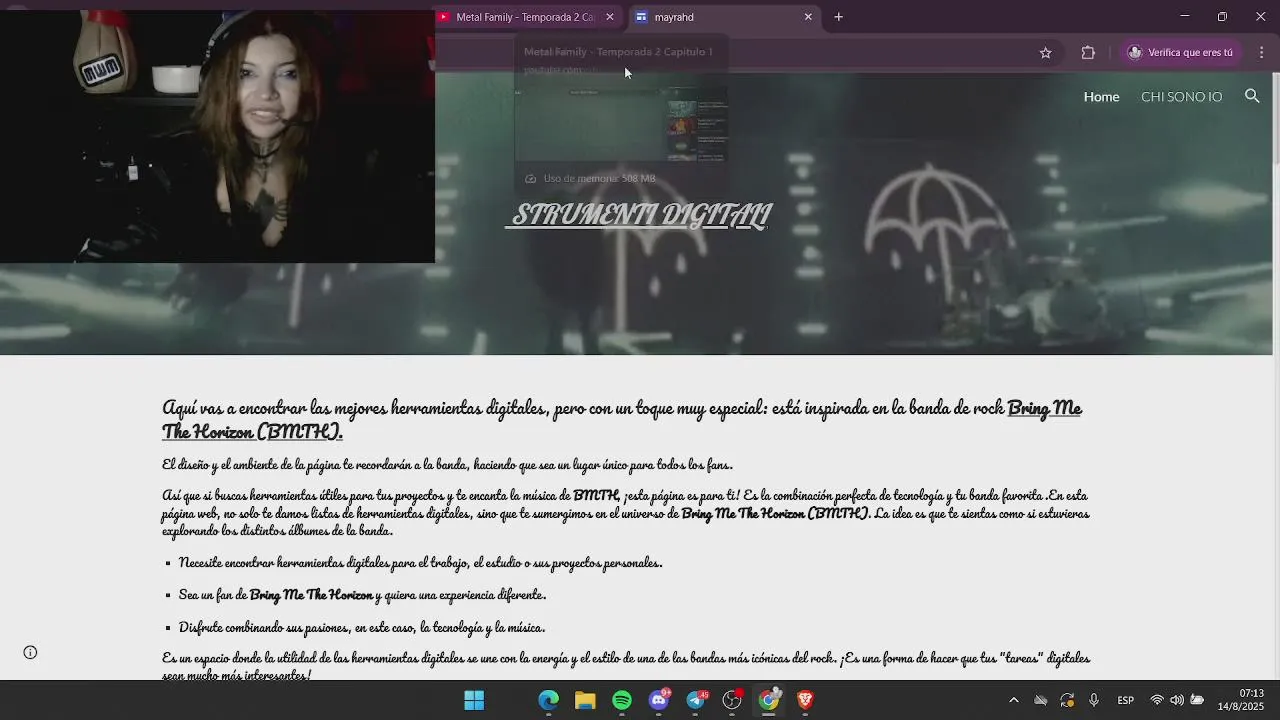Image resolution: width=1280 pixels, height=720 pixels.
Task: Click the 'Disfrute combinando sus pasiones' bullet
Action: pos(361,628)
